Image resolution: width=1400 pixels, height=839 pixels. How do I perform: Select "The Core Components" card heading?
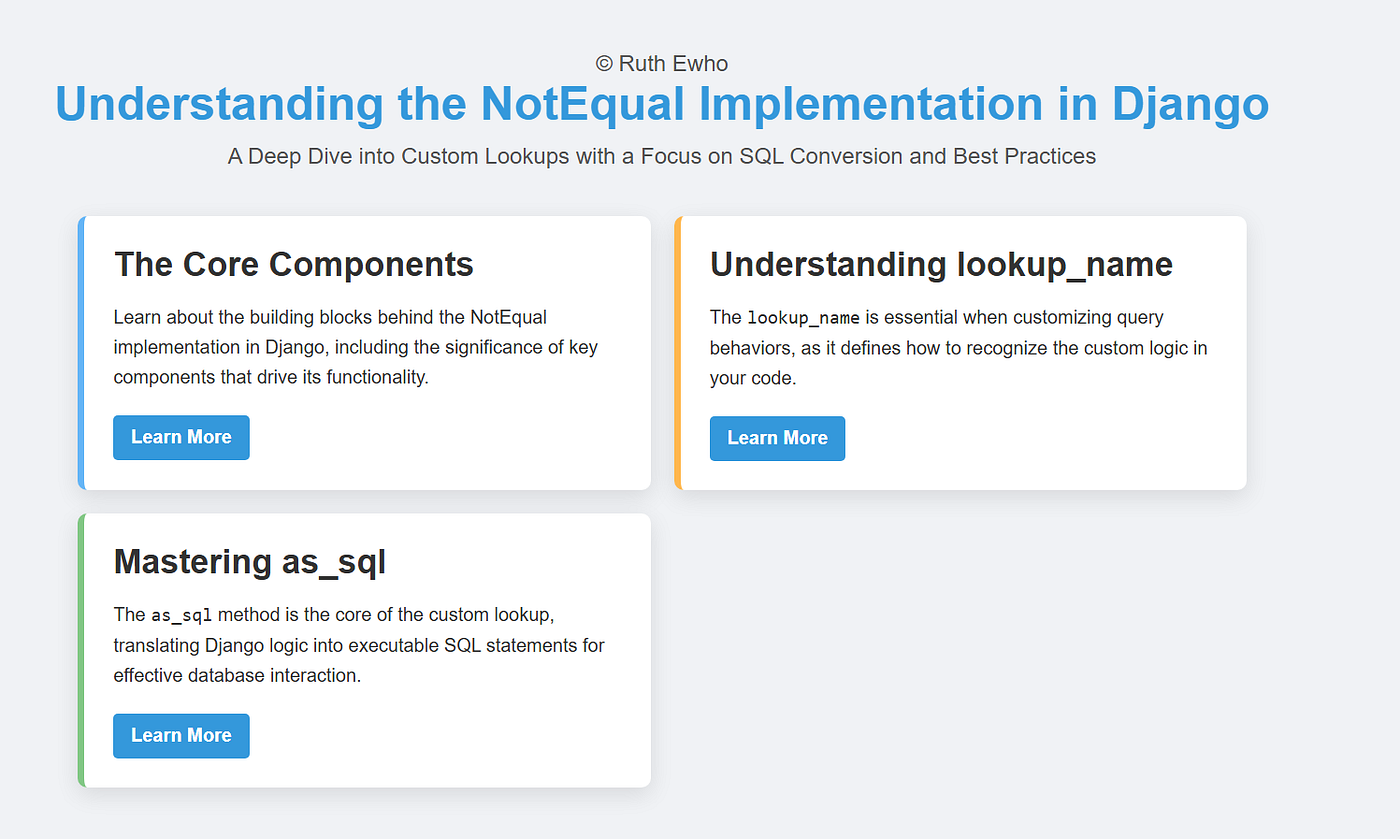[x=293, y=265]
